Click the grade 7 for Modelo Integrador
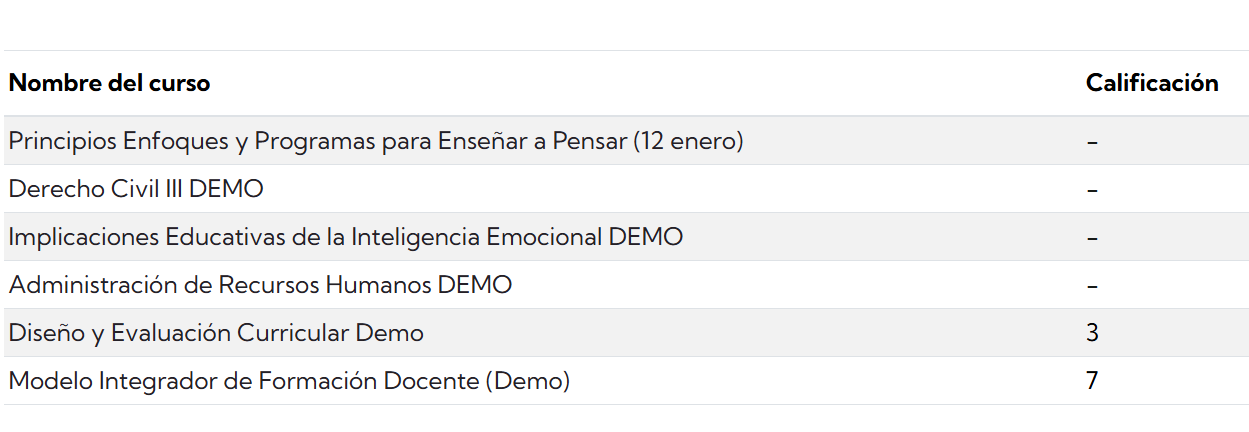 [1092, 381]
